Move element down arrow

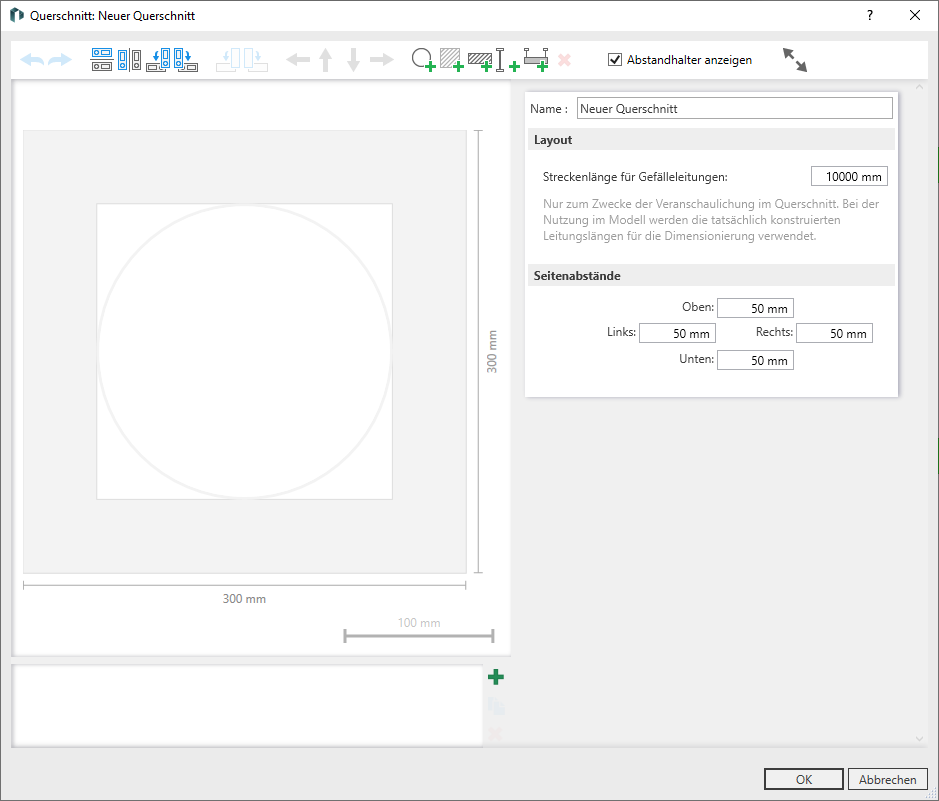tap(353, 60)
